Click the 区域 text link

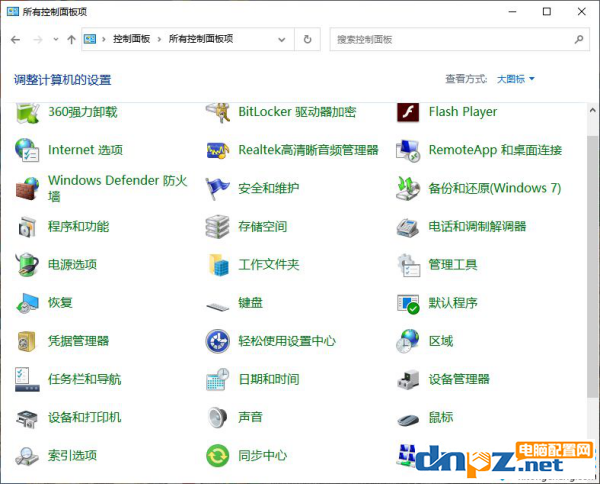point(441,341)
